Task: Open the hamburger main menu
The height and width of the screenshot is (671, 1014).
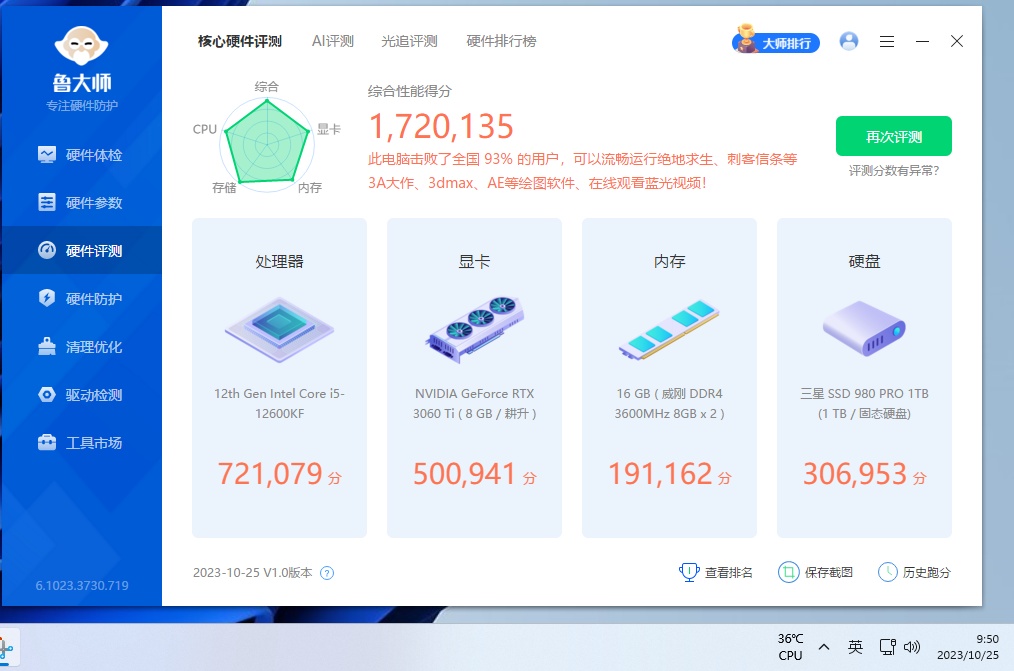Action: pos(887,42)
